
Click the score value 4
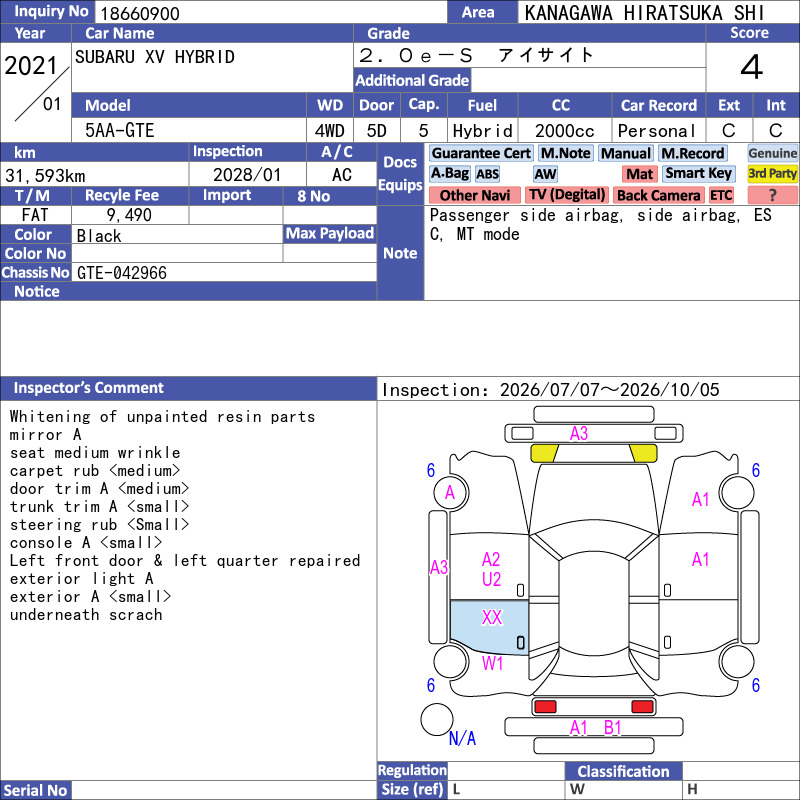tap(752, 67)
